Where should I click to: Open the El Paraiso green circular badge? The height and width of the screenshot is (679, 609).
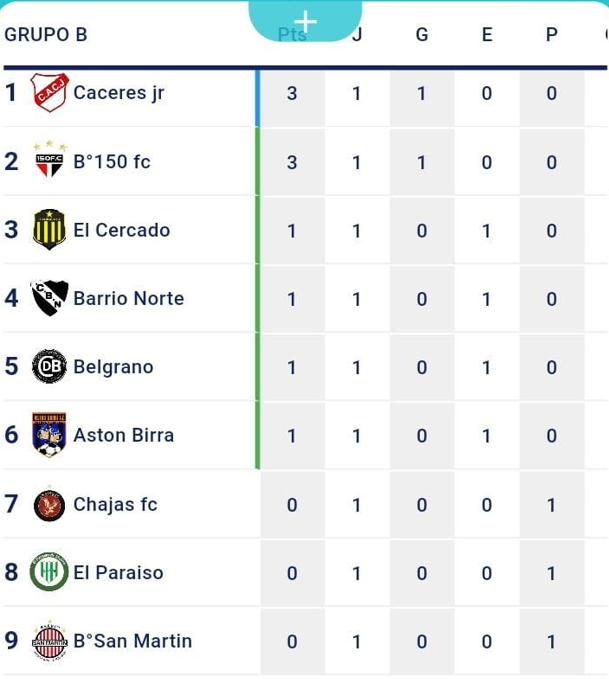49,572
